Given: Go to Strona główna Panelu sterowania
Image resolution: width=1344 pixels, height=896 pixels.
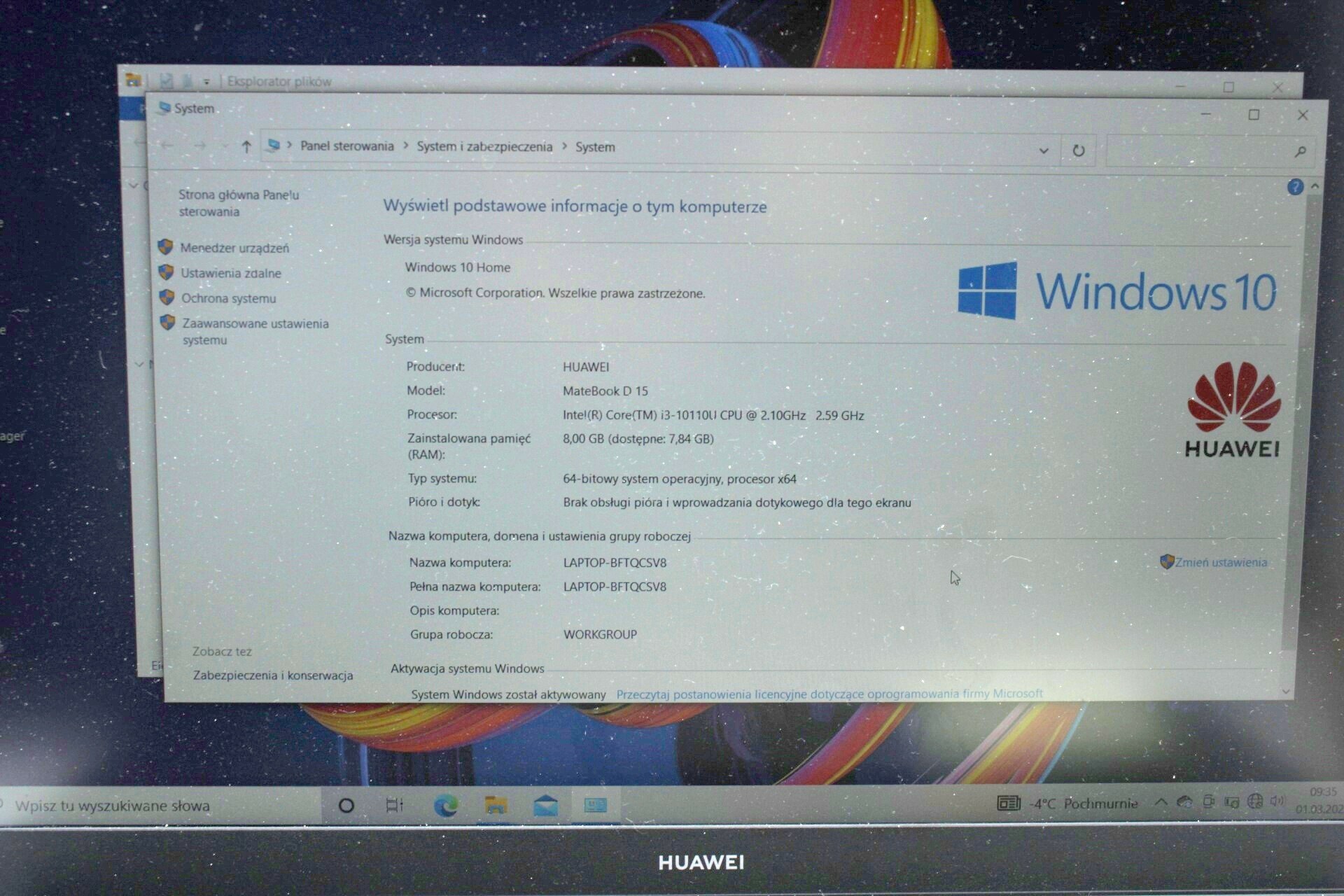Looking at the screenshot, I should [x=238, y=203].
